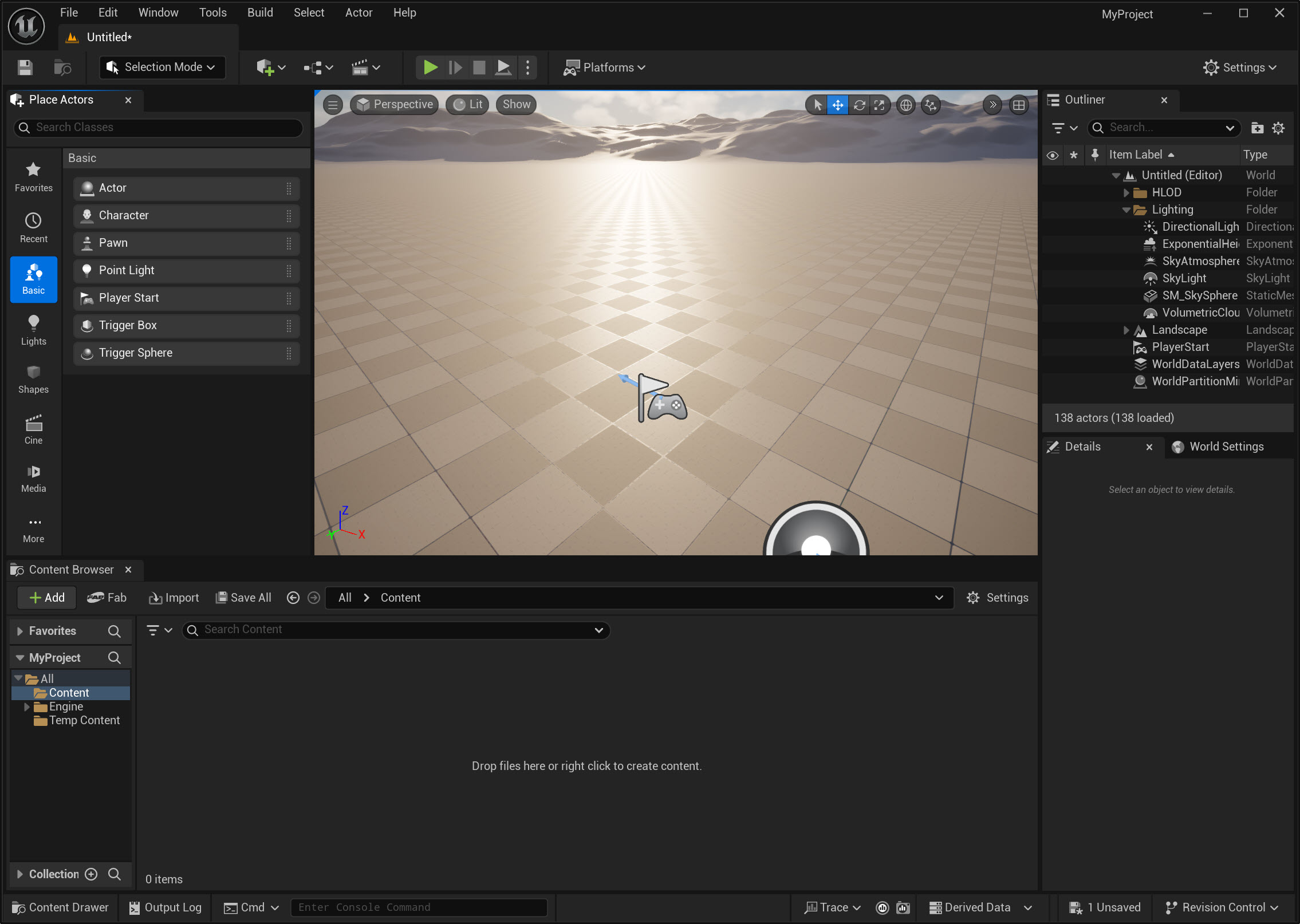
Task: Toggle the Lit view mode button
Action: tap(468, 104)
